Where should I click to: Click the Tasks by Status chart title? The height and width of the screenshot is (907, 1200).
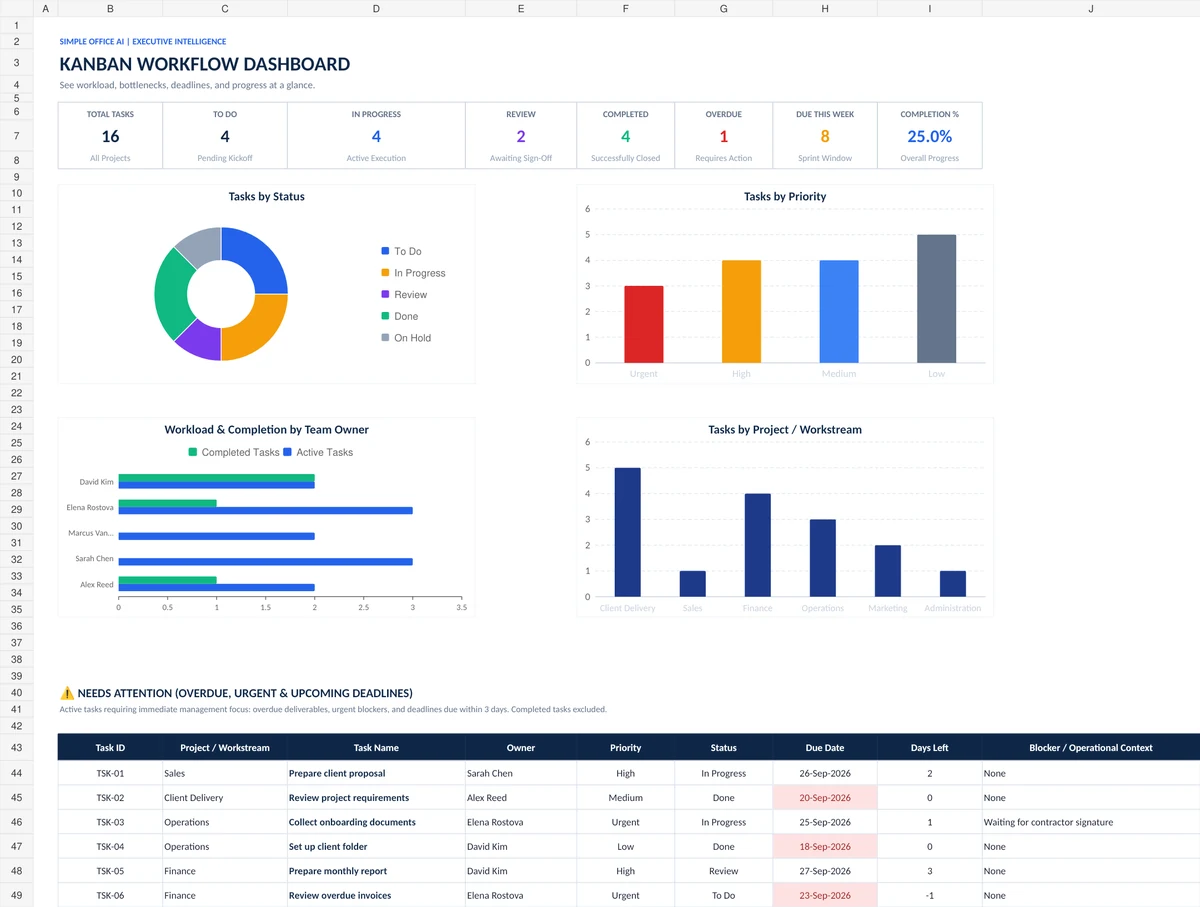[267, 197]
